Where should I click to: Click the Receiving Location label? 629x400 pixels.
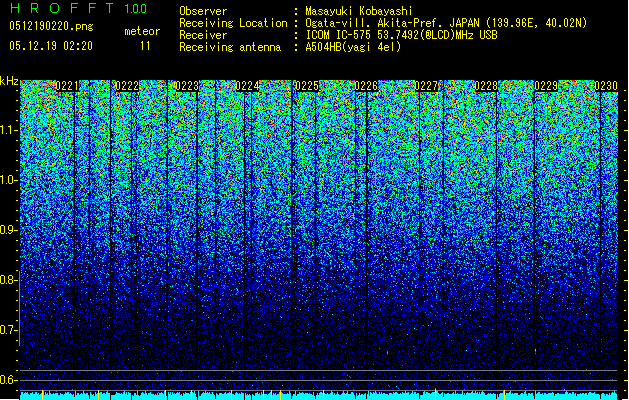click(233, 23)
